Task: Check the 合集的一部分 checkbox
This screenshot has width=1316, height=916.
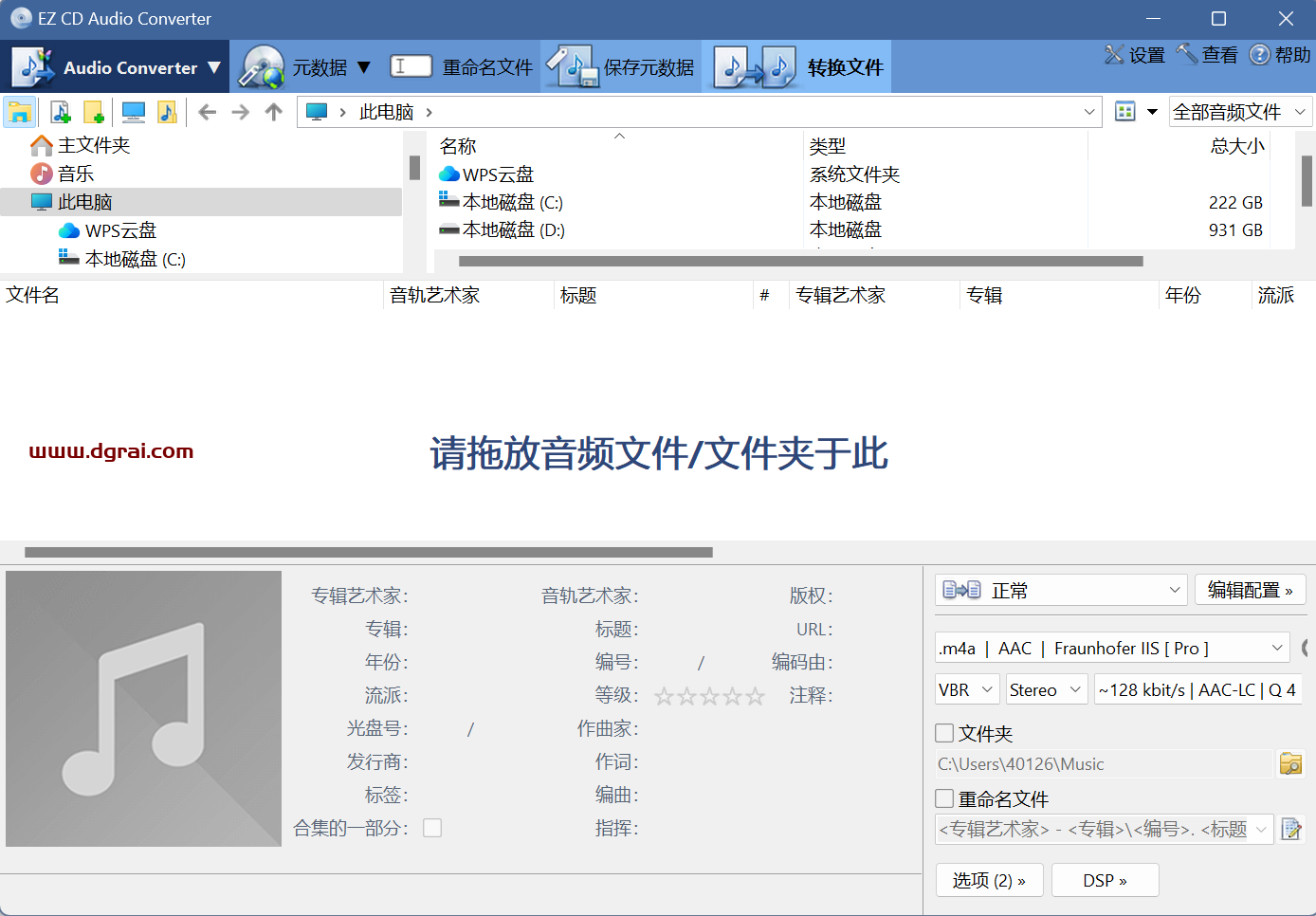Action: pos(432,828)
